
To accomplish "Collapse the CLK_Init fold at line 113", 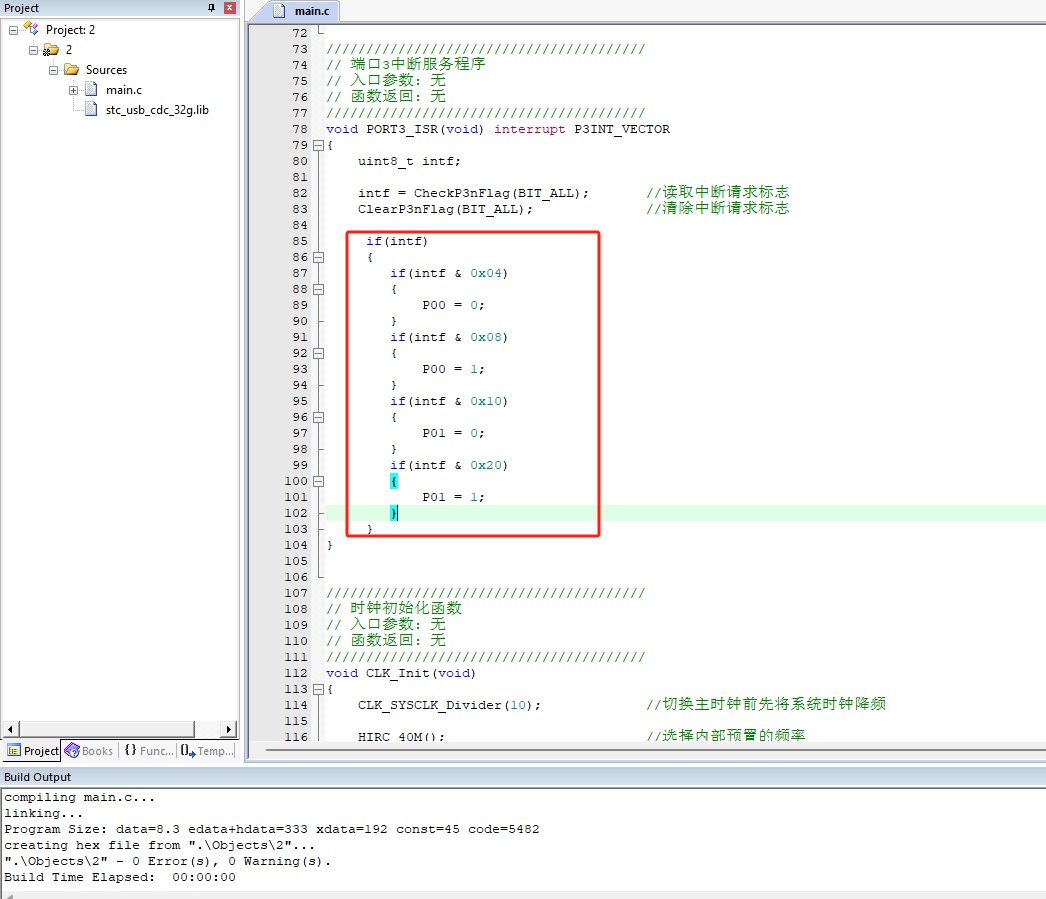I will 319,690.
